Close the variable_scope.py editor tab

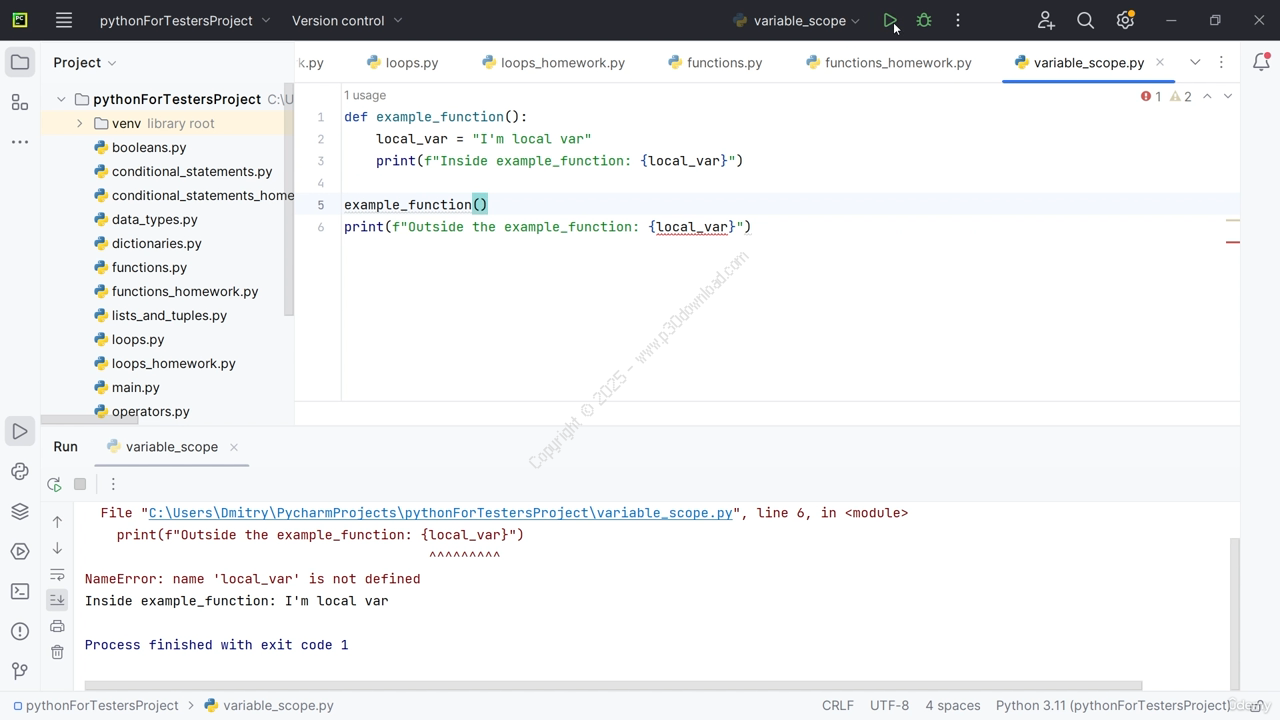coord(1160,62)
